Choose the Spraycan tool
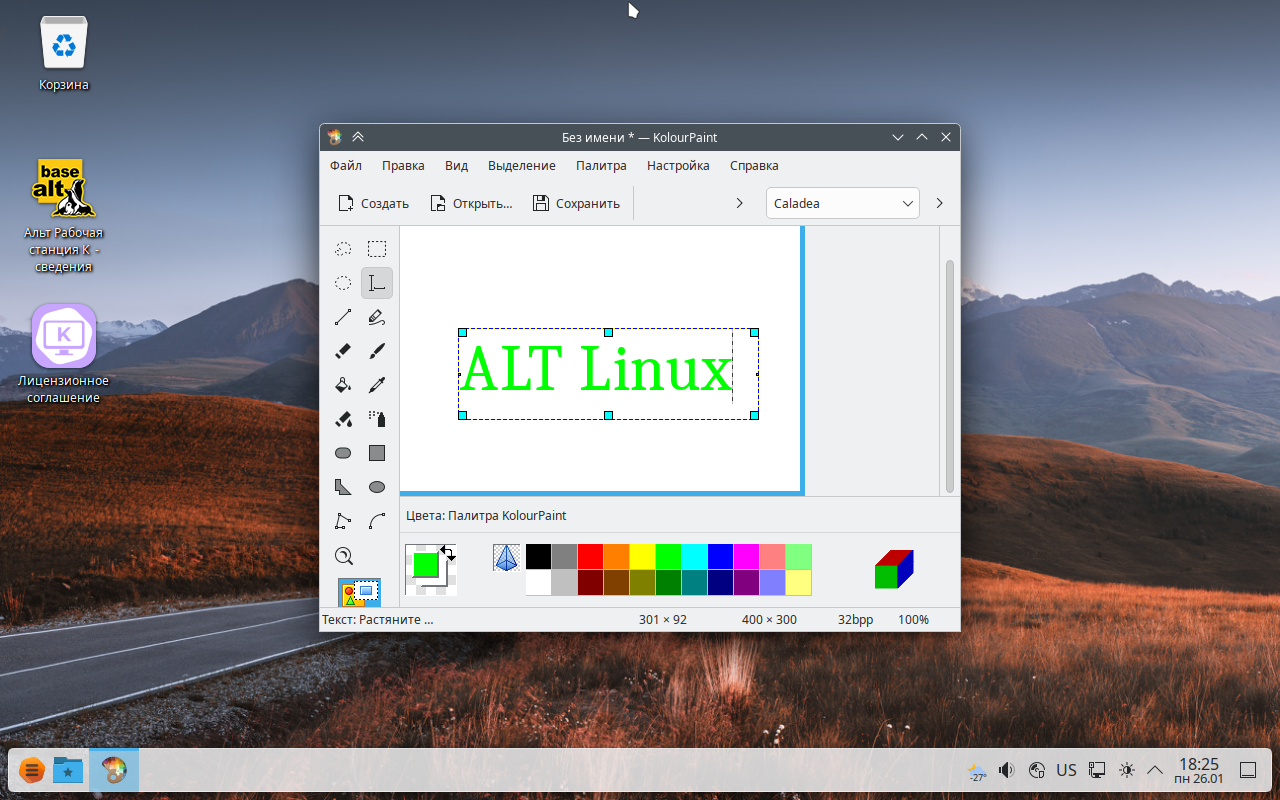The image size is (1280, 800). [377, 419]
